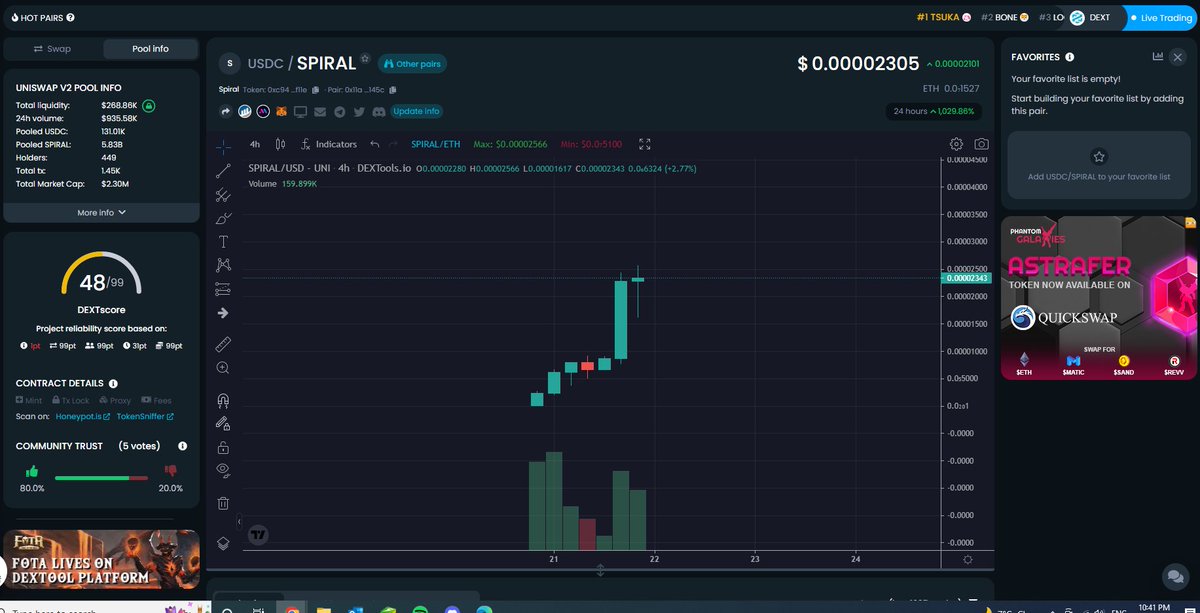Select the XABCD pattern tool
This screenshot has width=1200, height=613.
point(223,265)
